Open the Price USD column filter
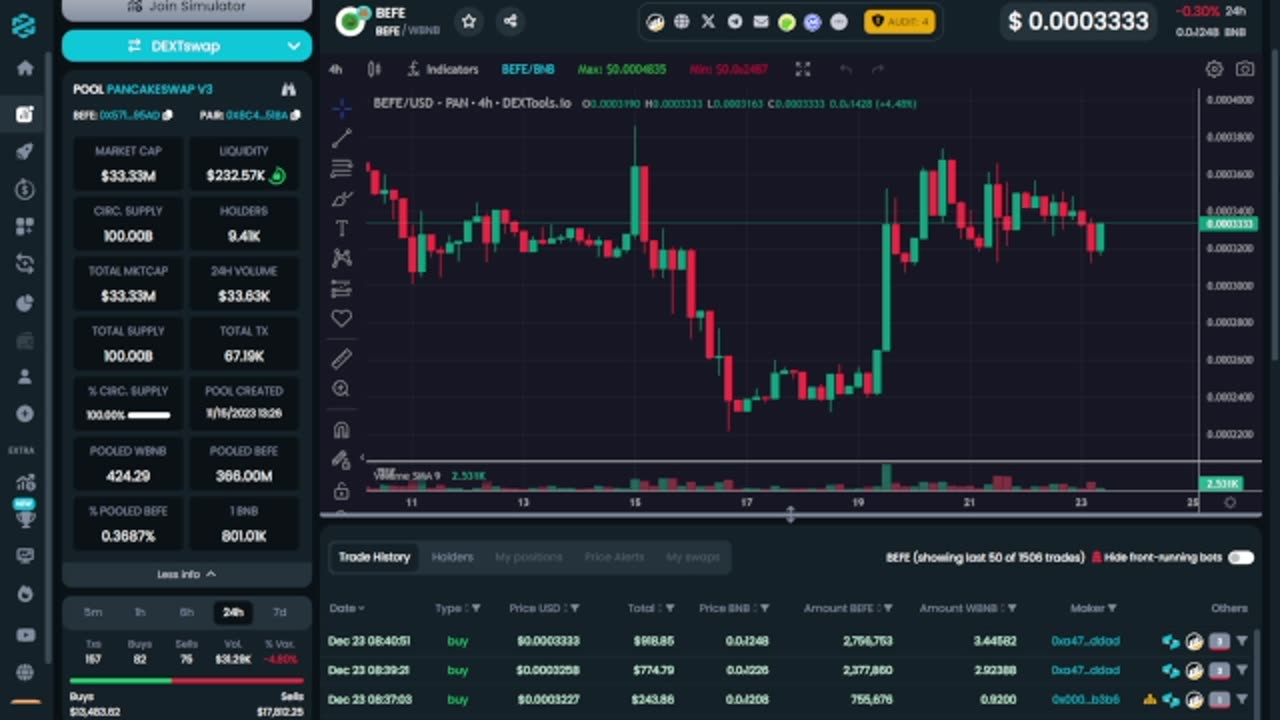 click(x=576, y=608)
